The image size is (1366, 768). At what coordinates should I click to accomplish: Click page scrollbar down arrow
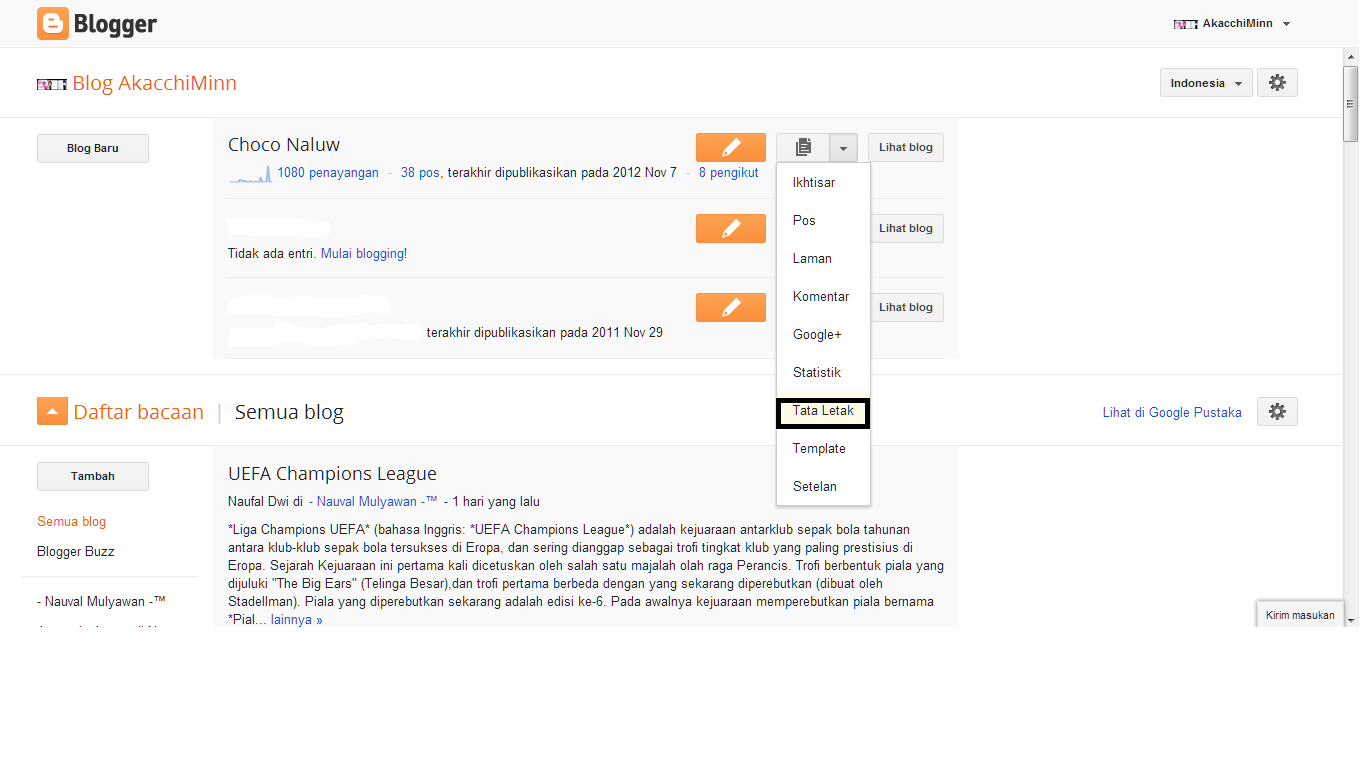pos(1351,620)
